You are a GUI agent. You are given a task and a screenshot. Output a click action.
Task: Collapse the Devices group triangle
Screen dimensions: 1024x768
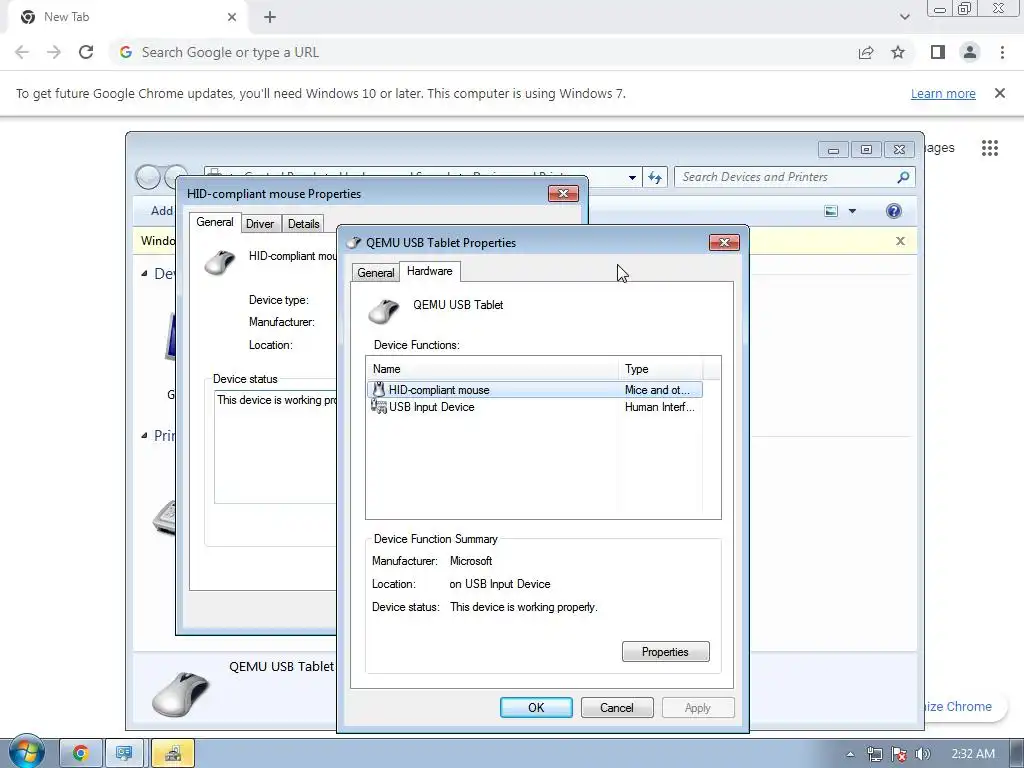(144, 274)
